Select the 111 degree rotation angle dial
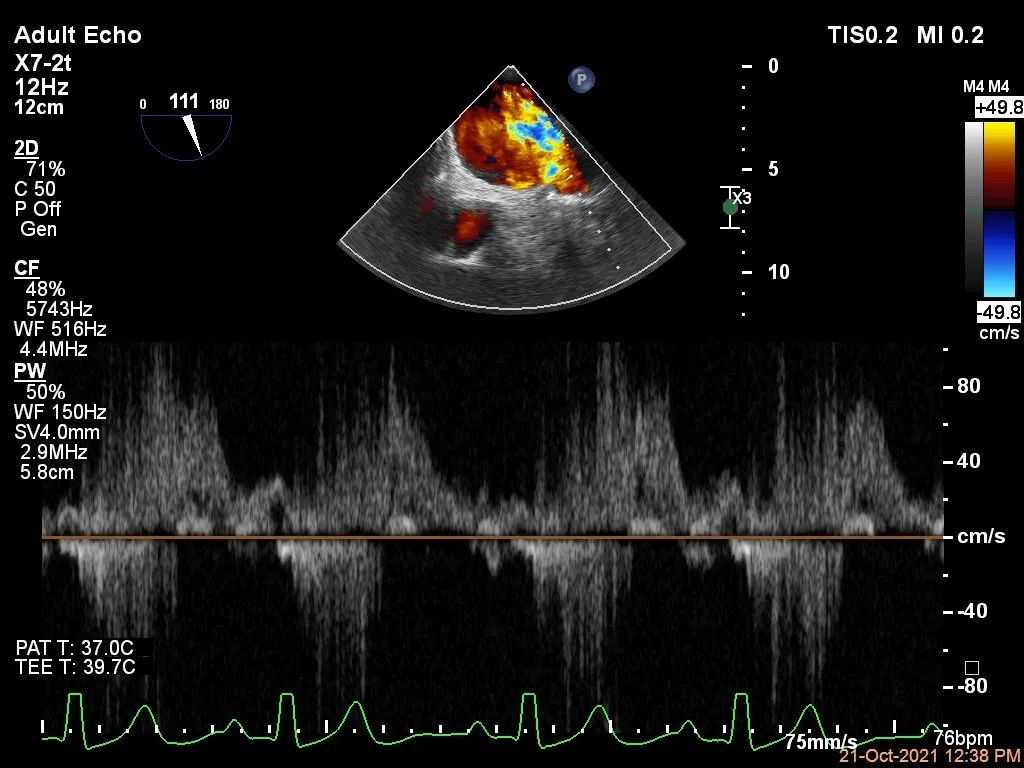This screenshot has width=1024, height=768. click(x=186, y=134)
